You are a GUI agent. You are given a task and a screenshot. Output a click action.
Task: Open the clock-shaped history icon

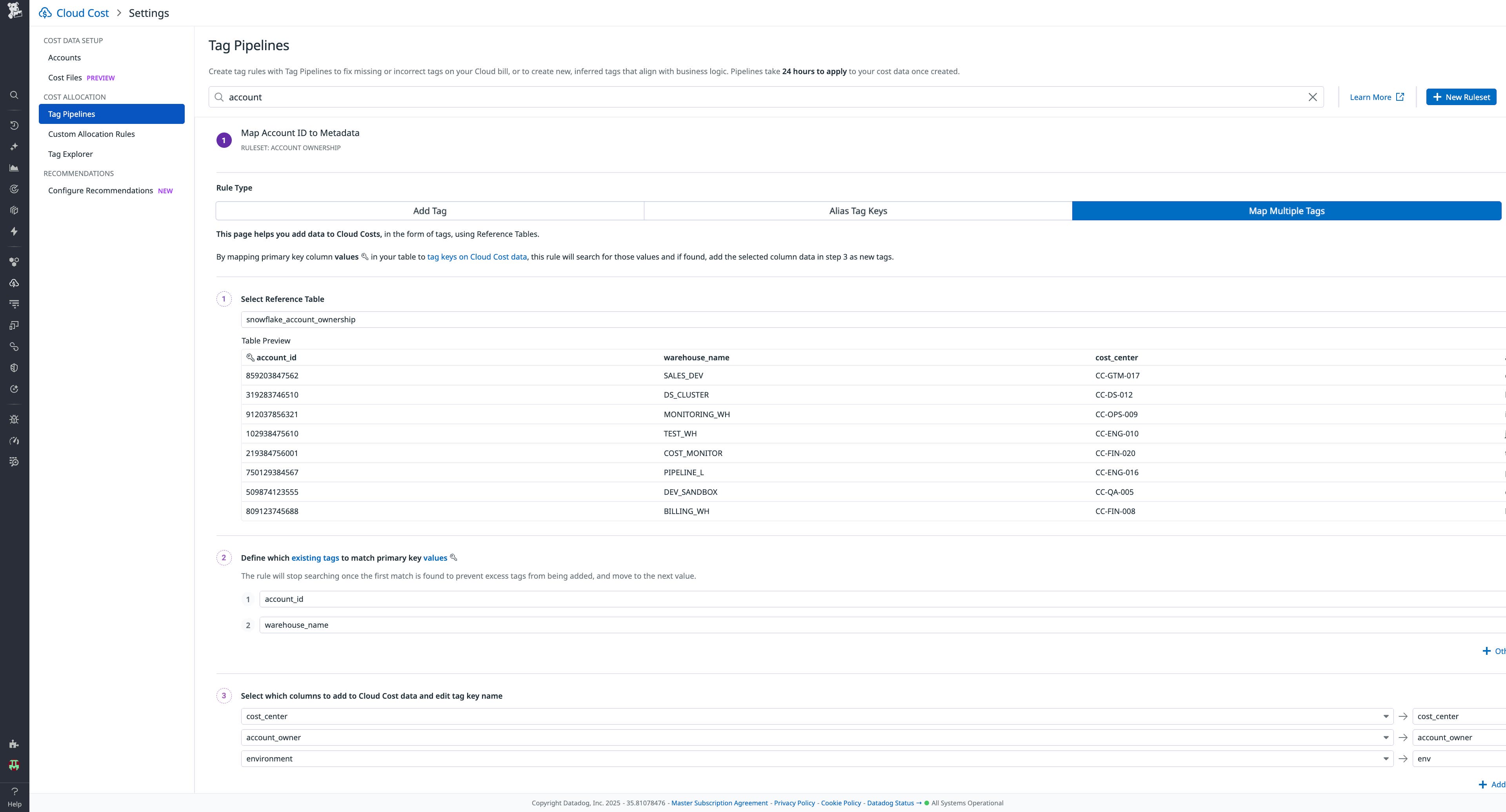pos(13,125)
